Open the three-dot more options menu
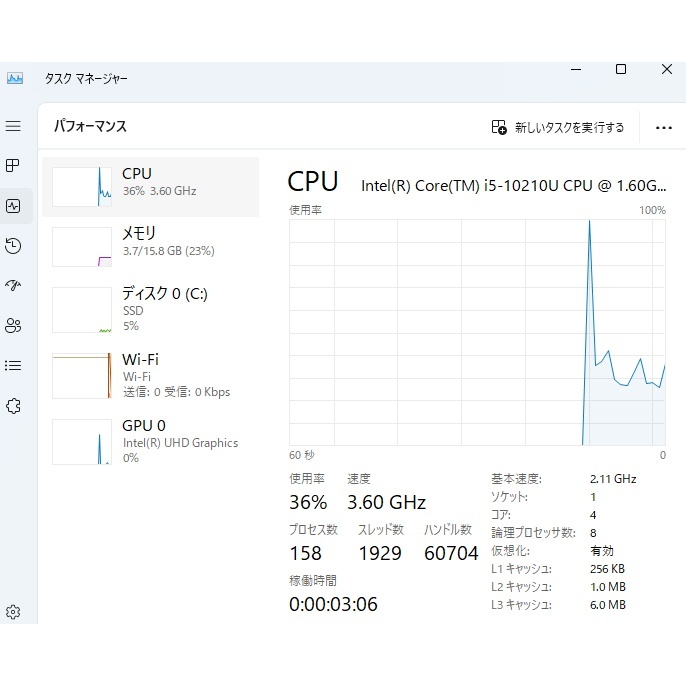Viewport: 686px width, 686px height. [664, 128]
